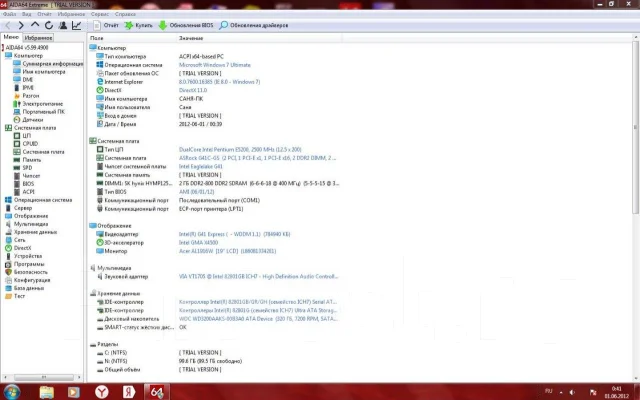Select the AIDA64 v5.99.4900 root tree item
This screenshot has height=400, width=640.
click(x=27, y=47)
